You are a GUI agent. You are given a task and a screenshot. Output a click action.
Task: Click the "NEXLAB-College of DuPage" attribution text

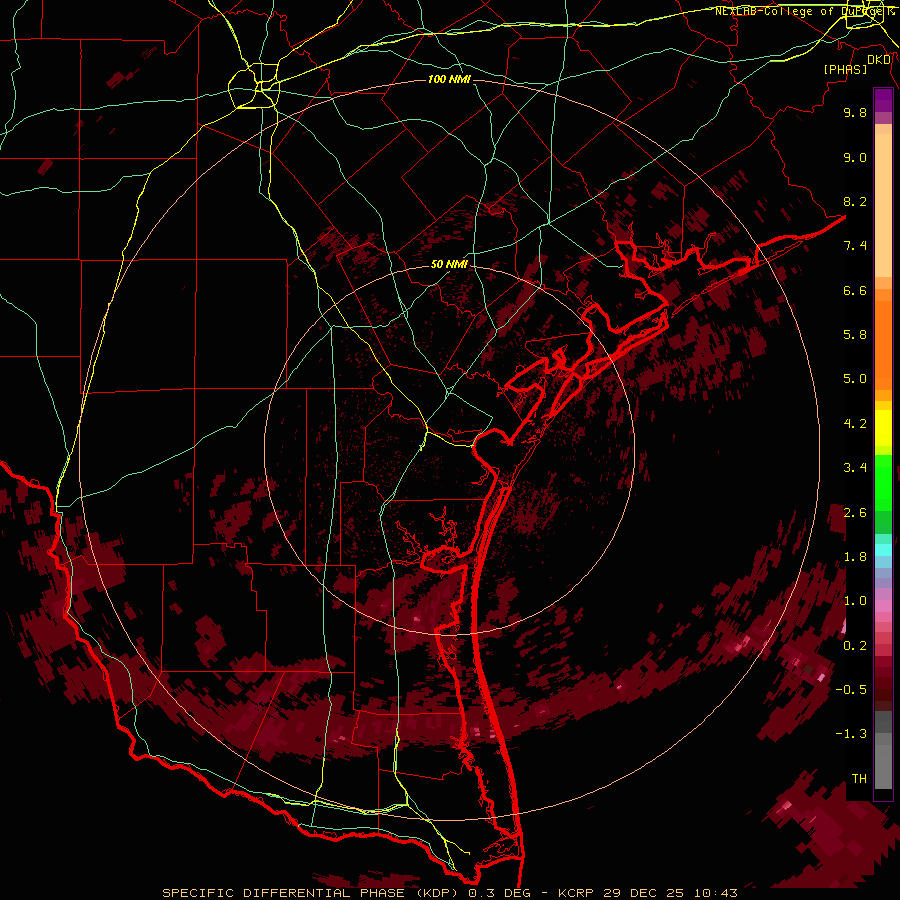click(x=801, y=11)
